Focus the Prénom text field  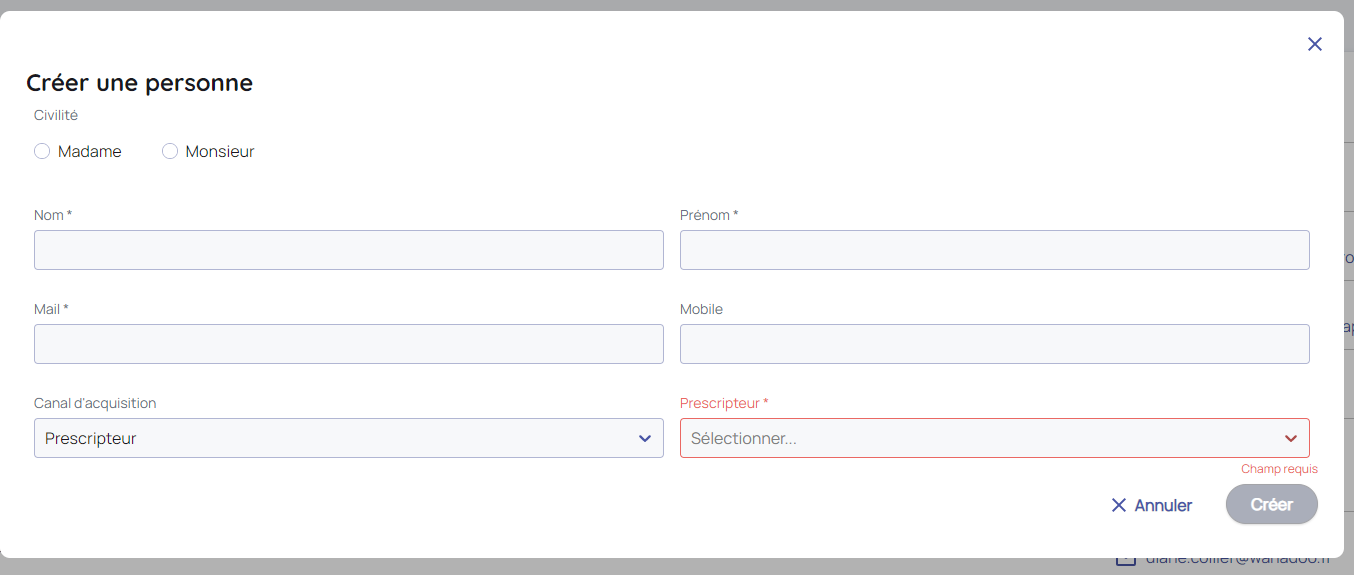pyautogui.click(x=995, y=250)
